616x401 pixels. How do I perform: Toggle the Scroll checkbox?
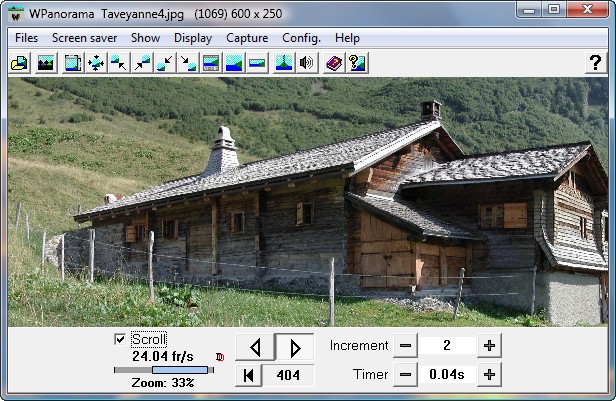coord(120,339)
